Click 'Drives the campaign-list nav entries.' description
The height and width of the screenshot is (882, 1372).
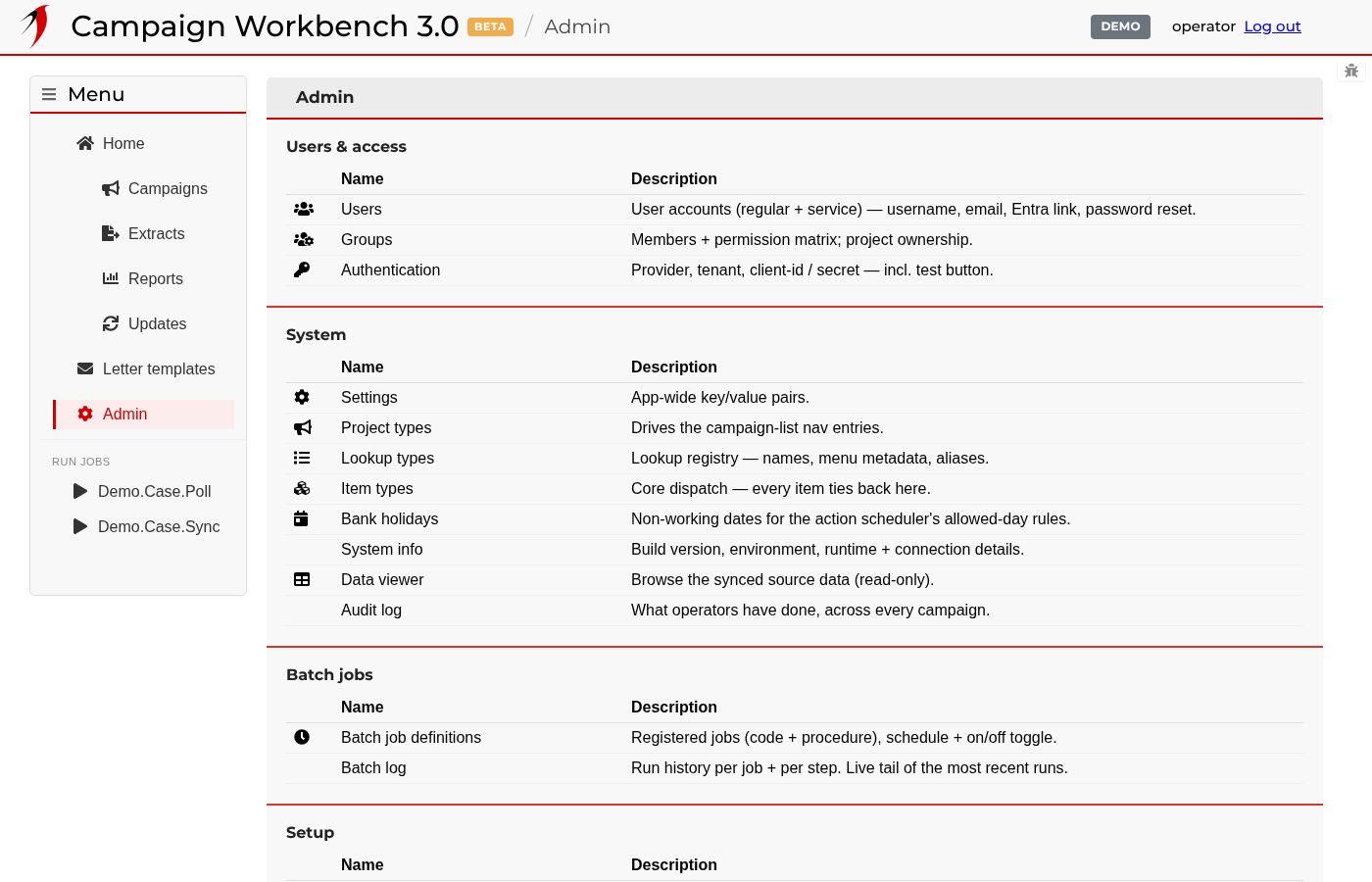tap(758, 427)
